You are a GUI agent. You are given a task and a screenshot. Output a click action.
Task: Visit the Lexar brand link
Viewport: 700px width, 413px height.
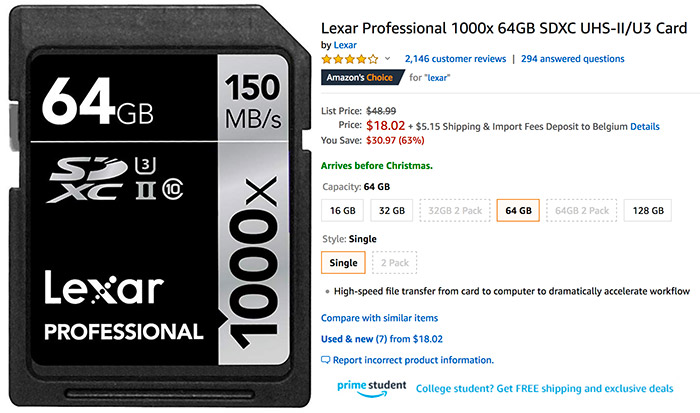tap(345, 45)
